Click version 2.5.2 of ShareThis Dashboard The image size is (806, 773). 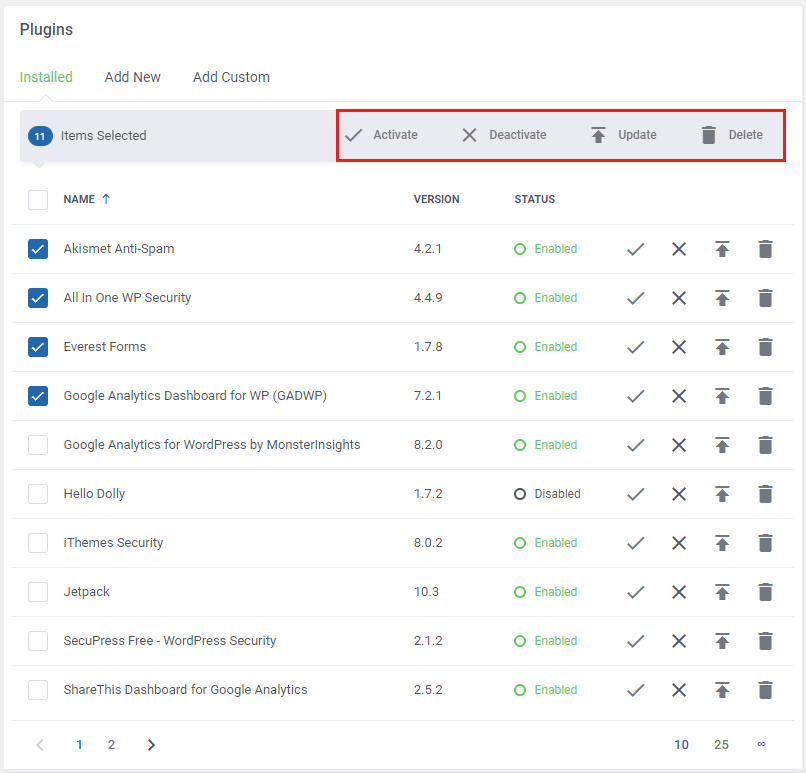pos(428,690)
